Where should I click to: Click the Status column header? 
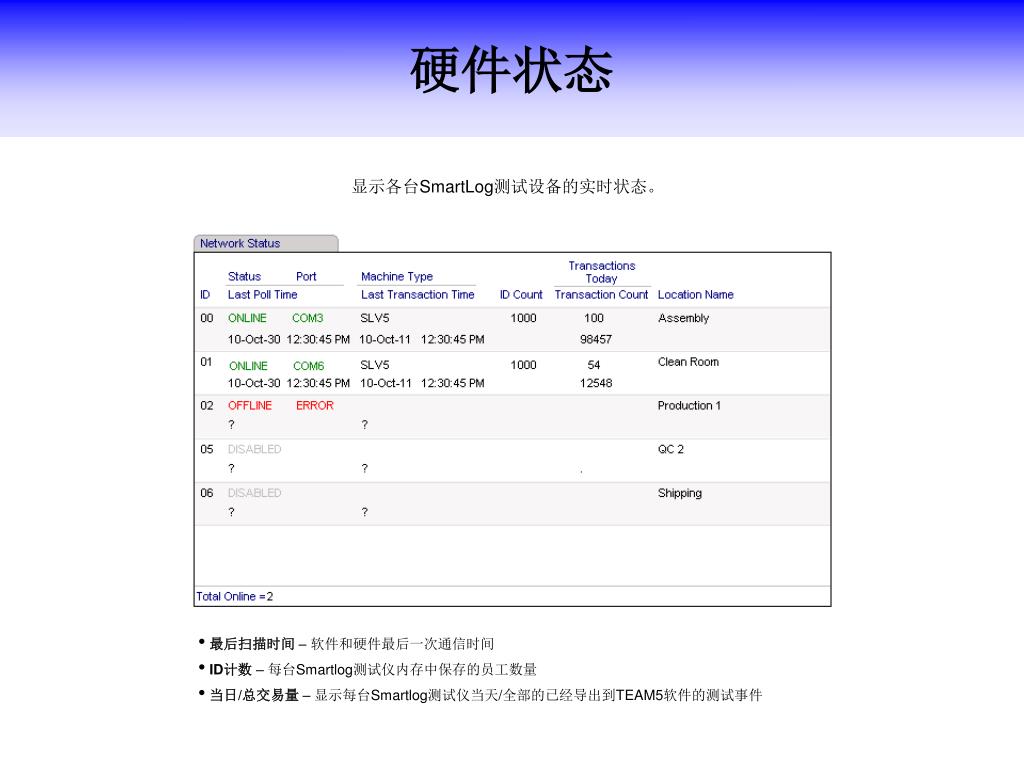coord(244,276)
